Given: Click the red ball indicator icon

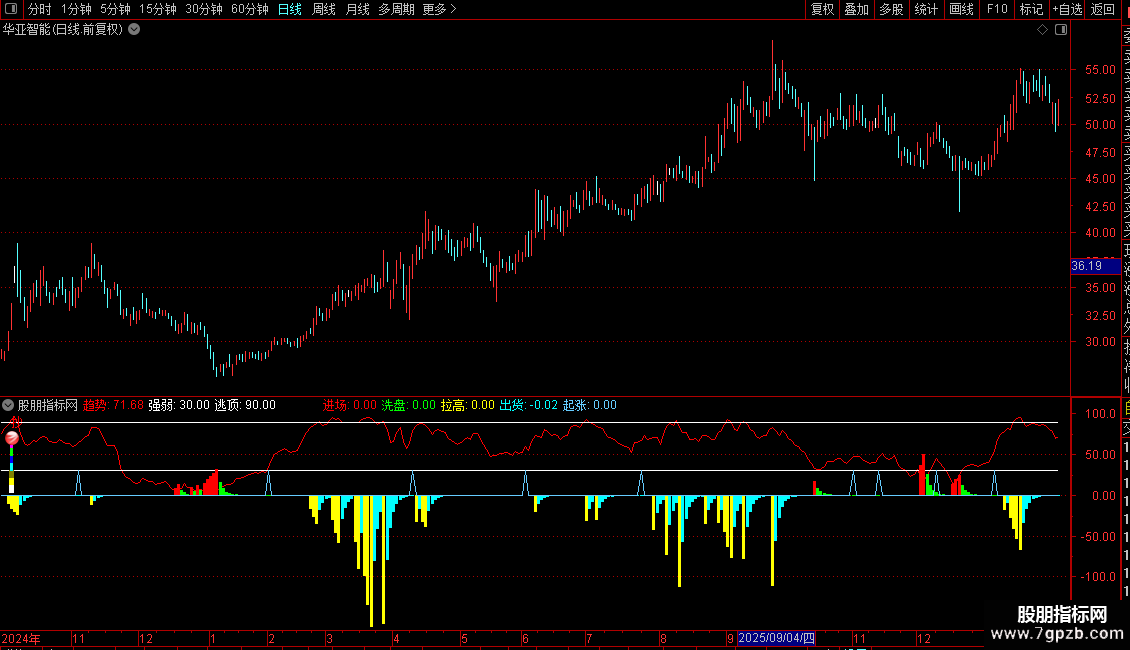Looking at the screenshot, I should (x=12, y=437).
